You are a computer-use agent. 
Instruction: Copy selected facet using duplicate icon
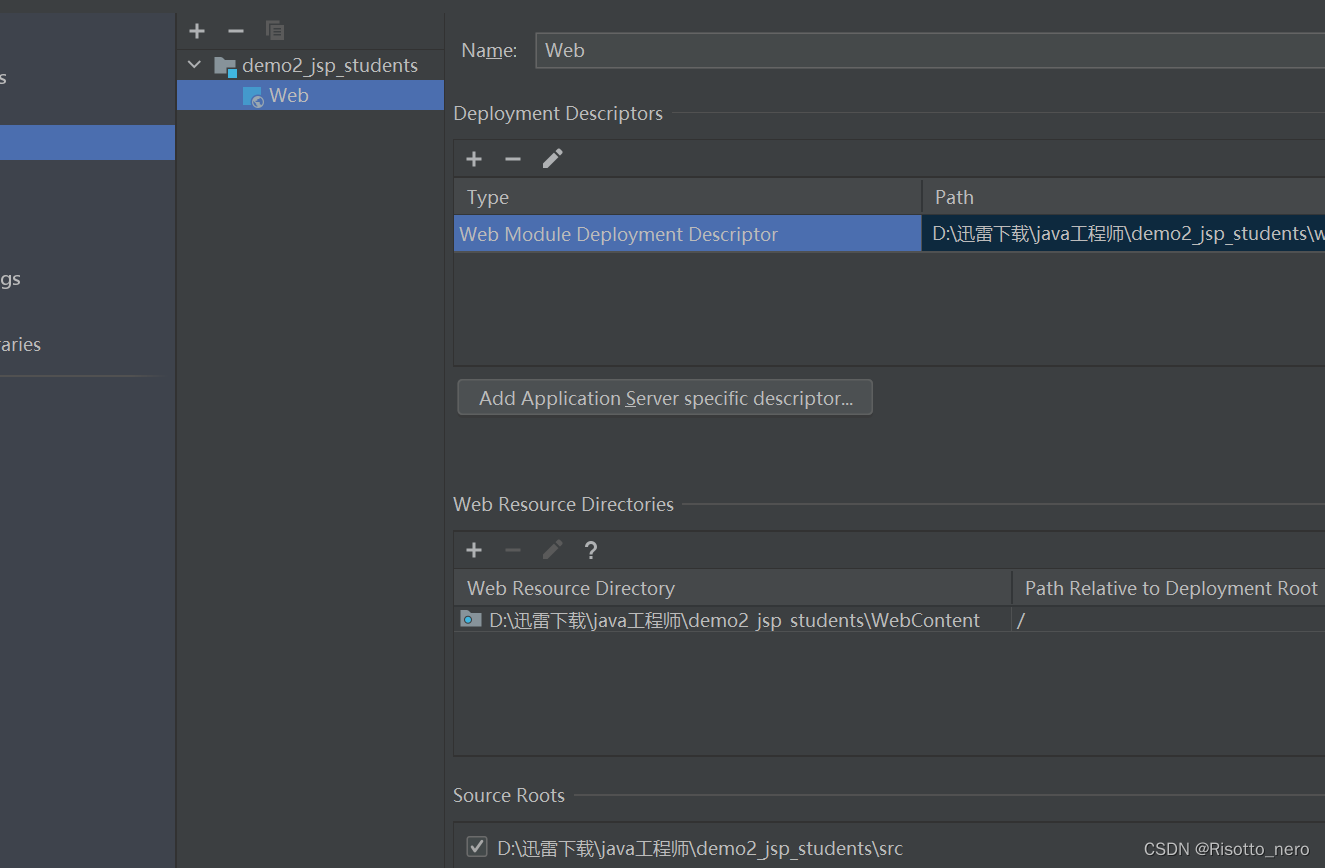click(275, 31)
